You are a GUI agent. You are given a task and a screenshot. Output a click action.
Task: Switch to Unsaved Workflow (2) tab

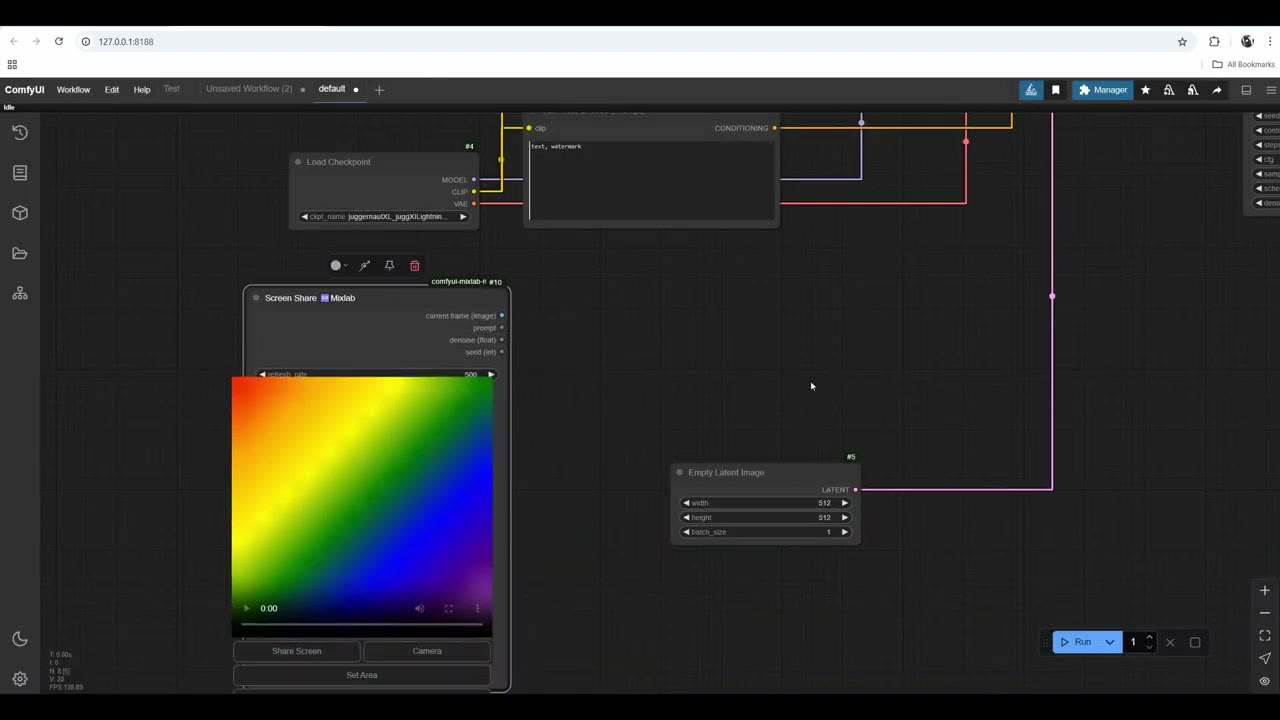[249, 89]
